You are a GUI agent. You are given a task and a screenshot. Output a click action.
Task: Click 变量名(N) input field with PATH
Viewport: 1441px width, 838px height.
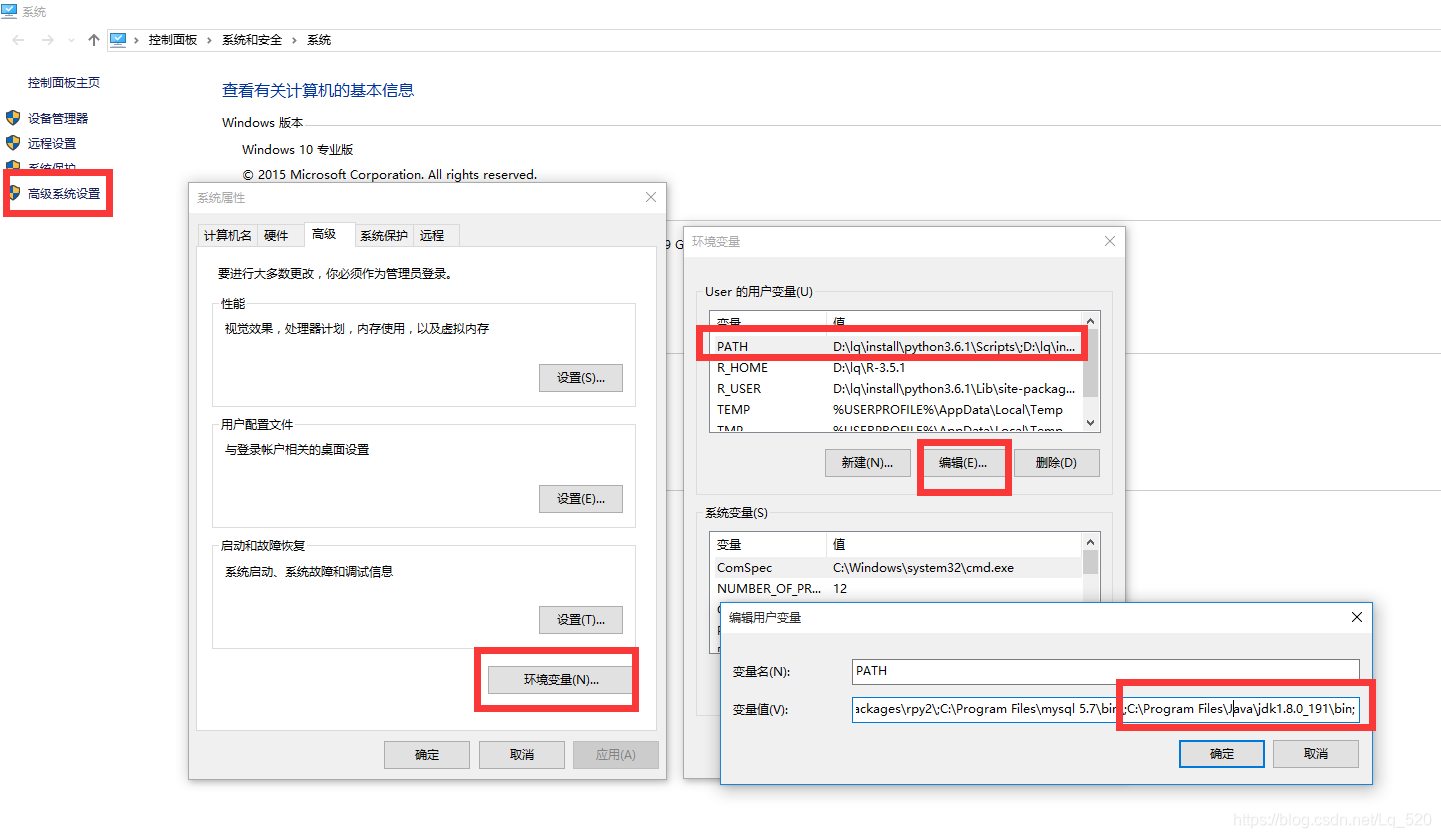coord(1106,671)
